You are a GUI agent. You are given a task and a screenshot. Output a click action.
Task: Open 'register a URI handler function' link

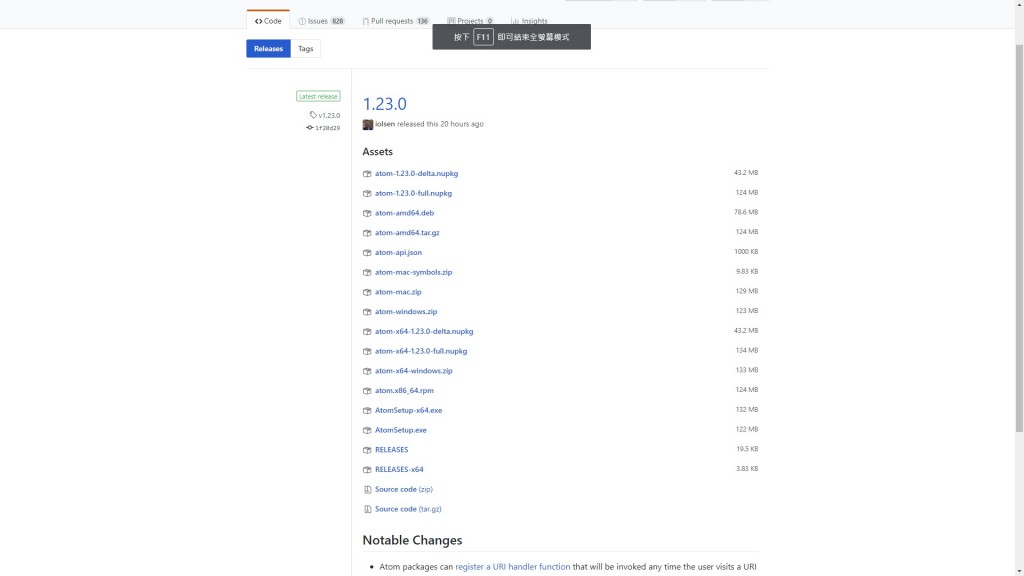(513, 567)
